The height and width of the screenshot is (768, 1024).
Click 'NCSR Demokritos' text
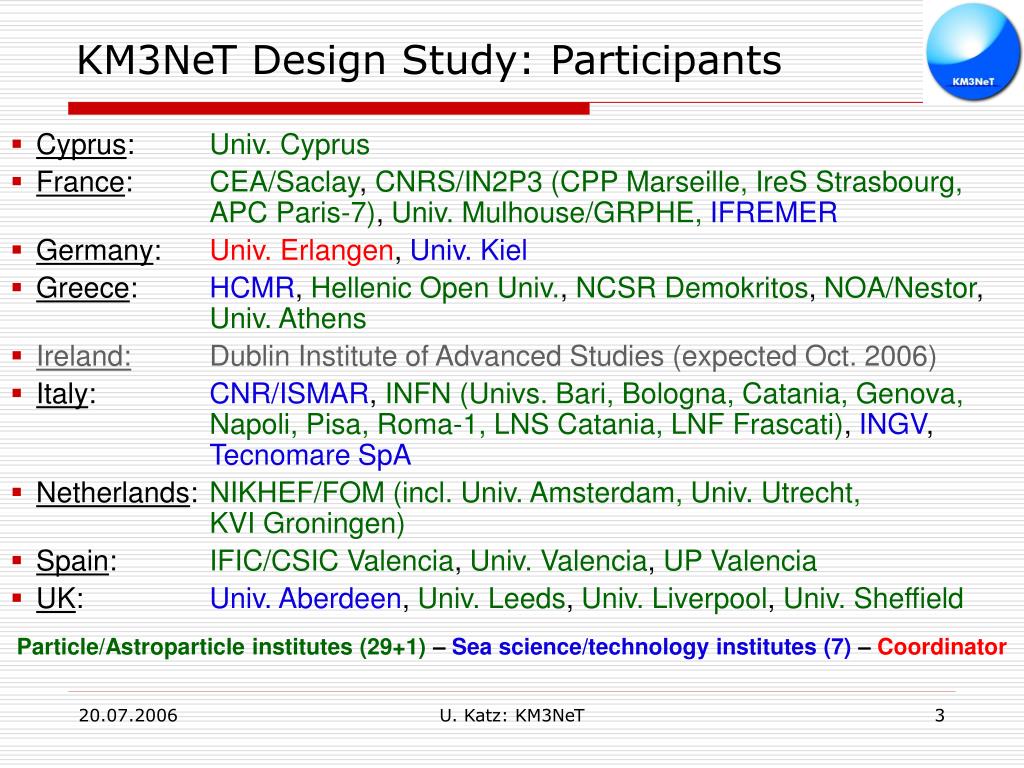(692, 288)
